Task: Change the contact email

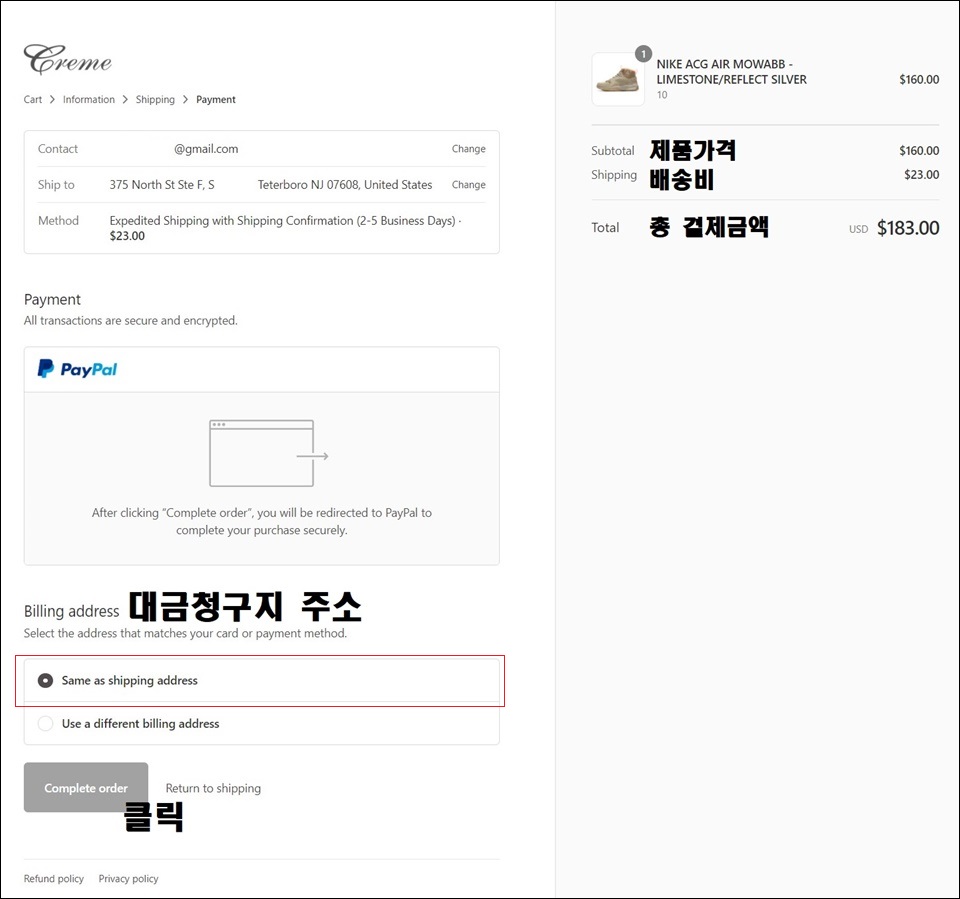Action: [x=468, y=149]
